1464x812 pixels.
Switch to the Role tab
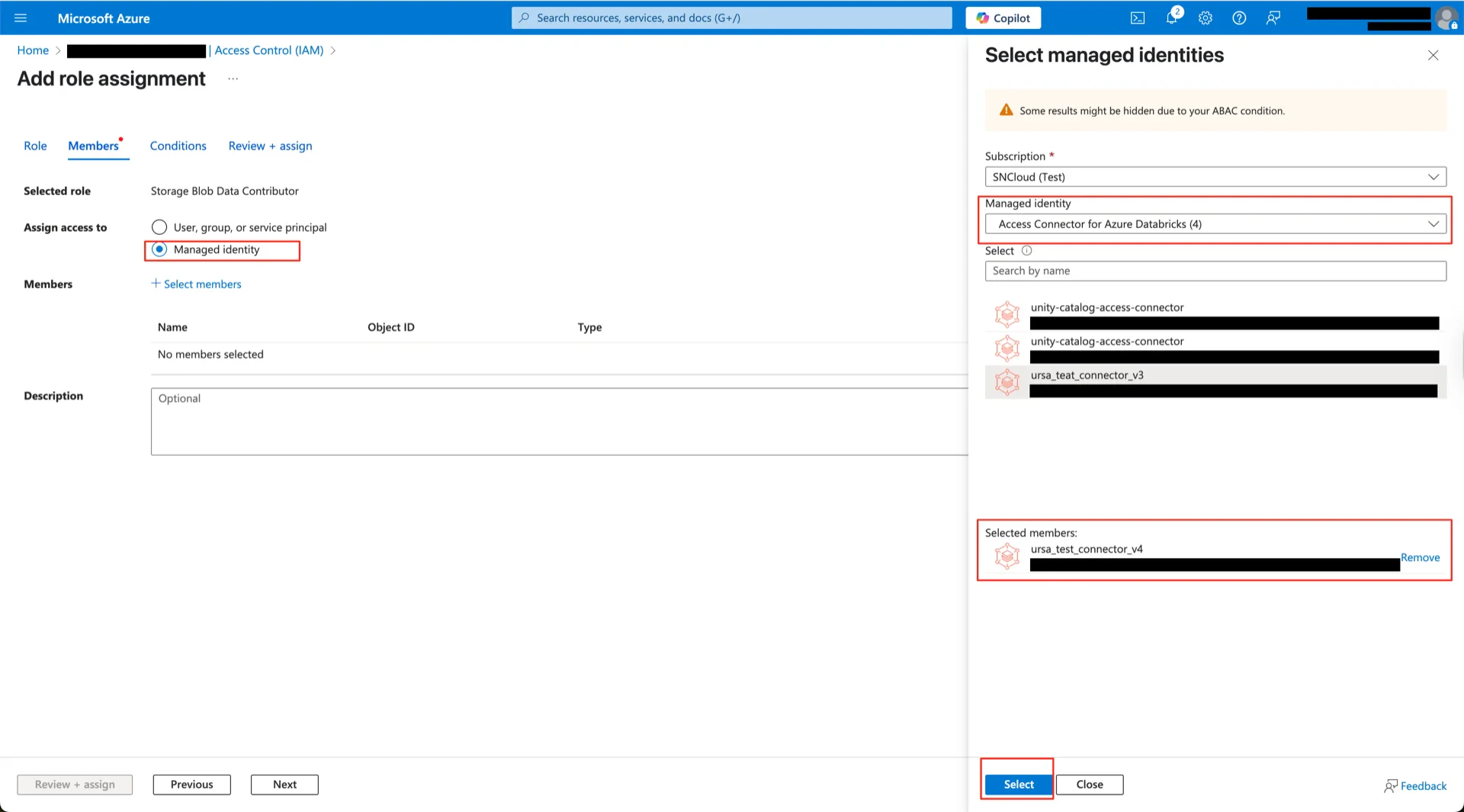pyautogui.click(x=35, y=146)
